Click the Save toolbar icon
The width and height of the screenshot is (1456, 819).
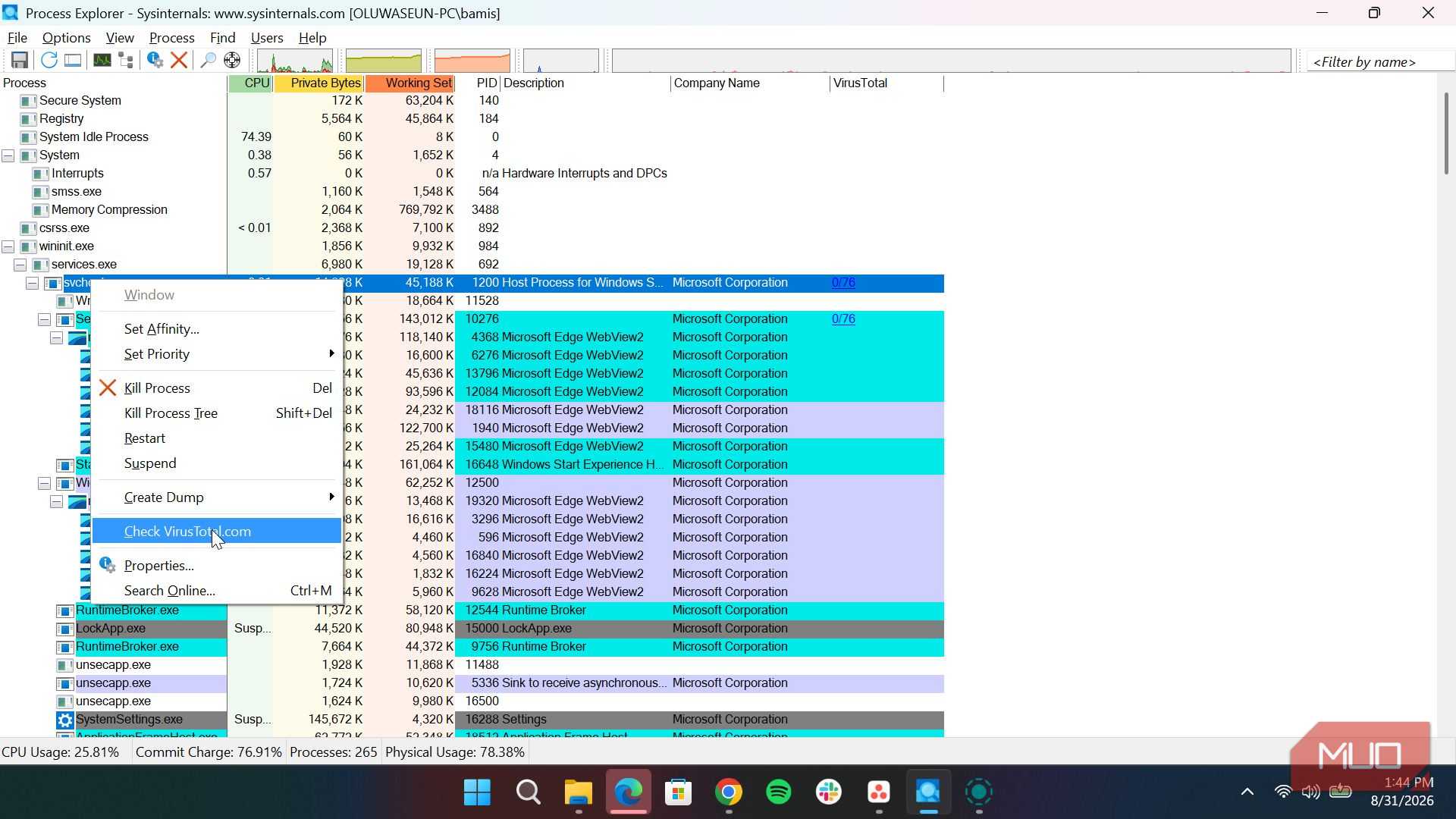click(20, 61)
